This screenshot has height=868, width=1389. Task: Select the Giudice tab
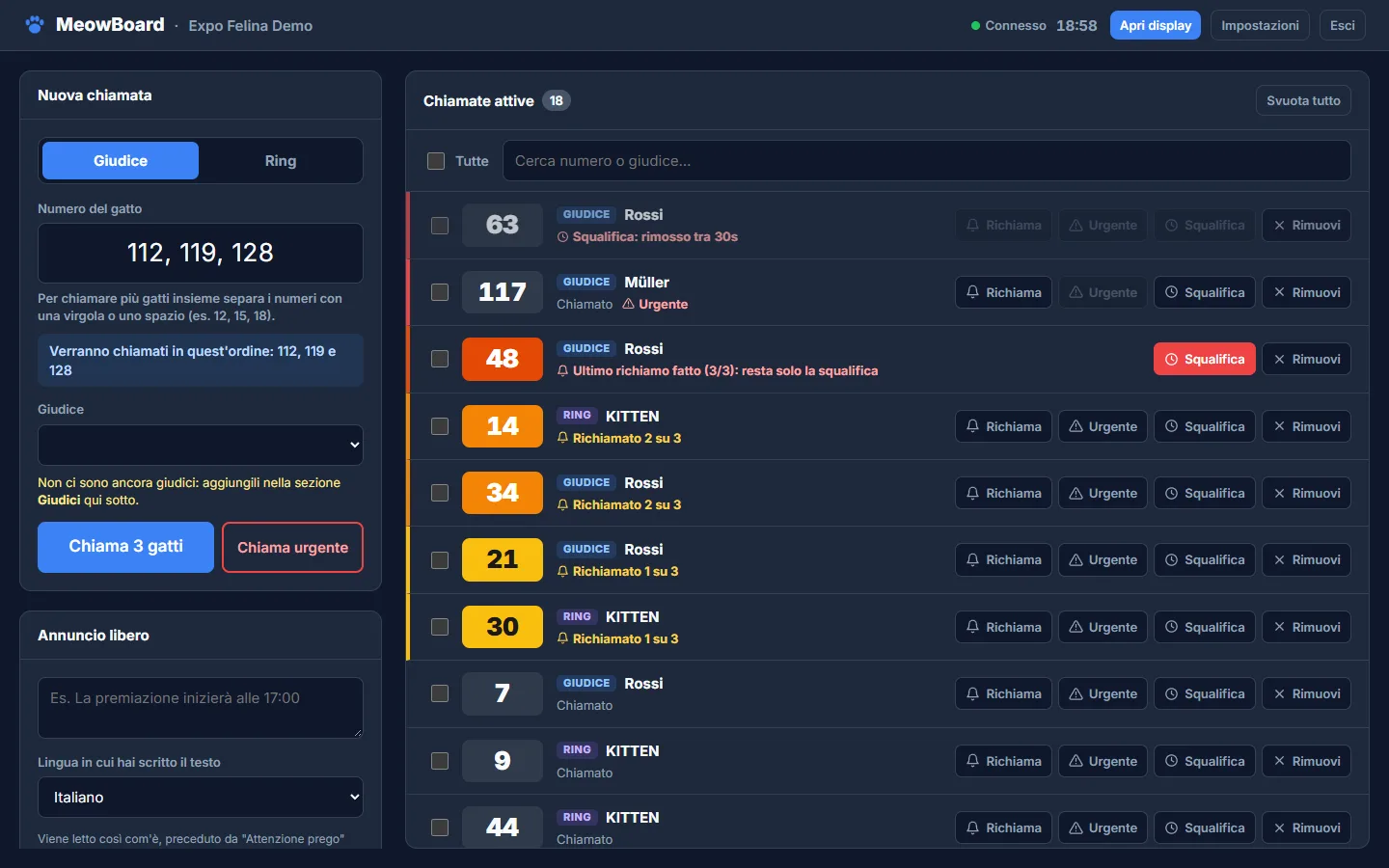click(121, 161)
